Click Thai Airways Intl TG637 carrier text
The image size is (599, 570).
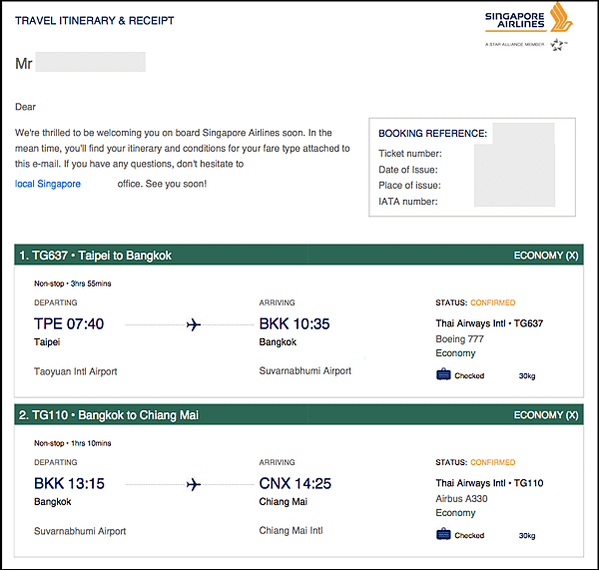coord(489,324)
